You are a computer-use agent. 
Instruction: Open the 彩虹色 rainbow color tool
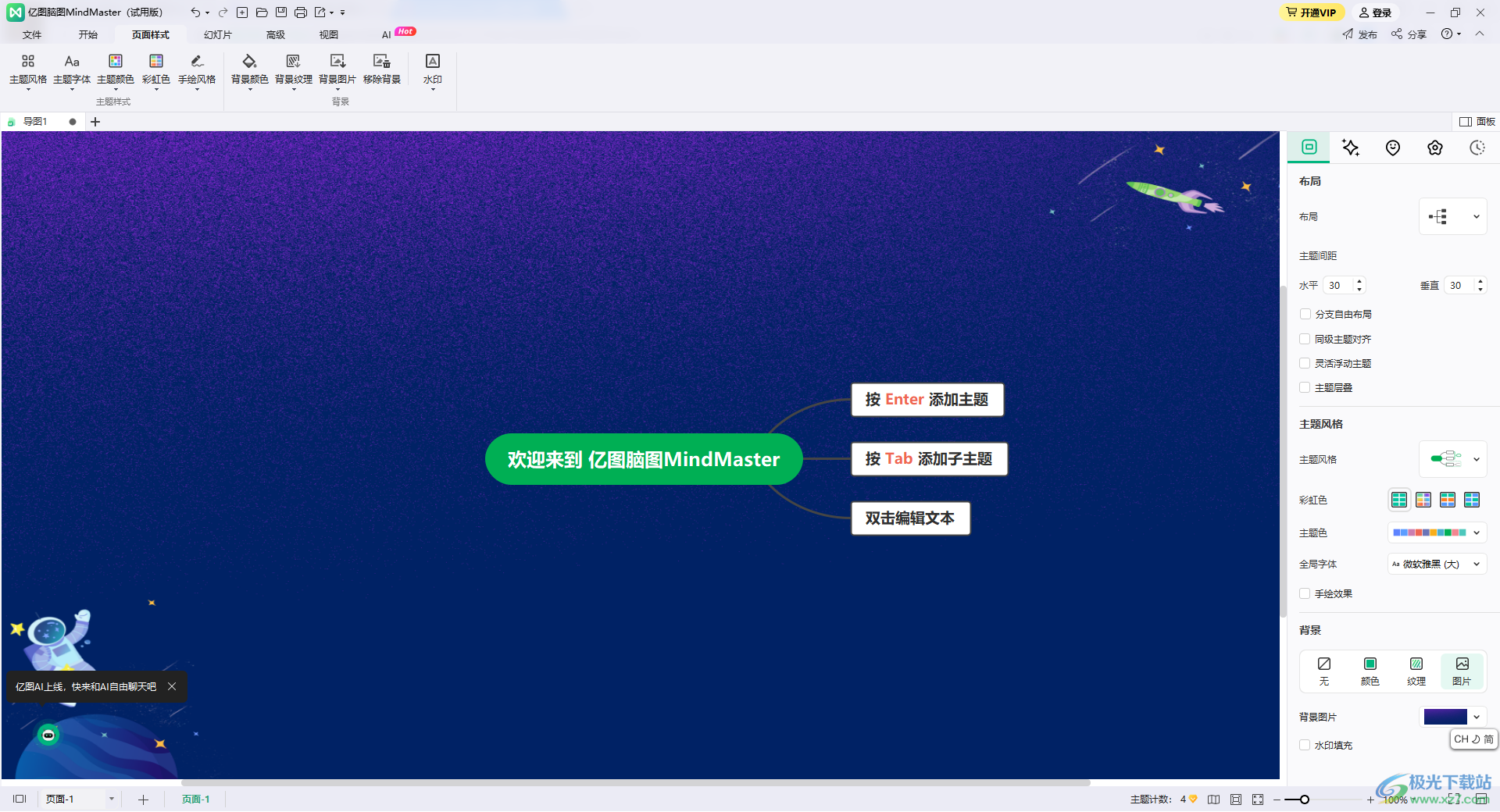pyautogui.click(x=156, y=69)
